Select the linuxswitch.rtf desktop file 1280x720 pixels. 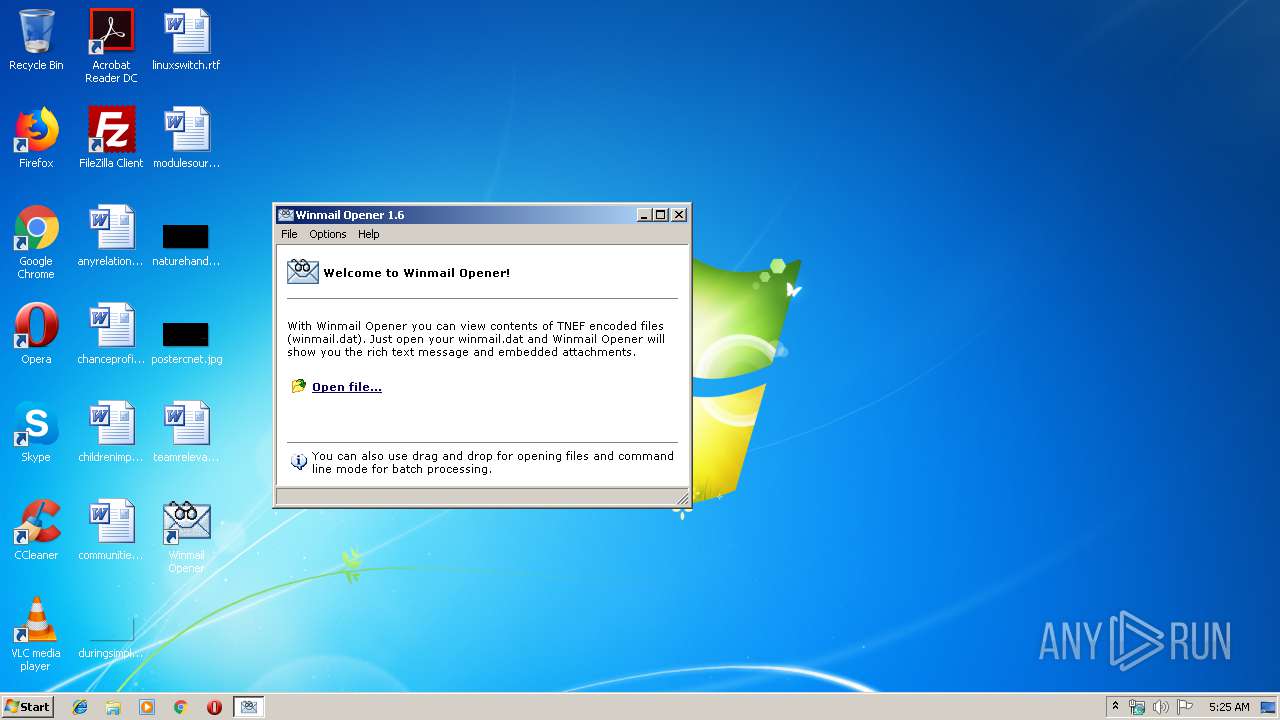pyautogui.click(x=186, y=40)
